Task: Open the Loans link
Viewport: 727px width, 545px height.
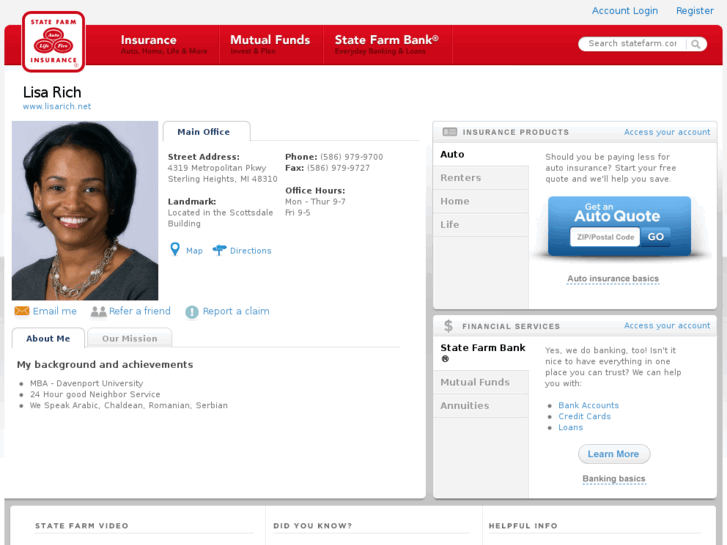Action: click(570, 427)
